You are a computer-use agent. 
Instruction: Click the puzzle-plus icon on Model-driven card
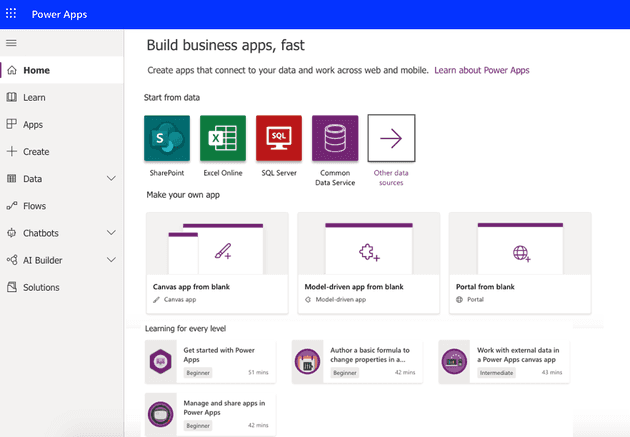[x=369, y=253]
